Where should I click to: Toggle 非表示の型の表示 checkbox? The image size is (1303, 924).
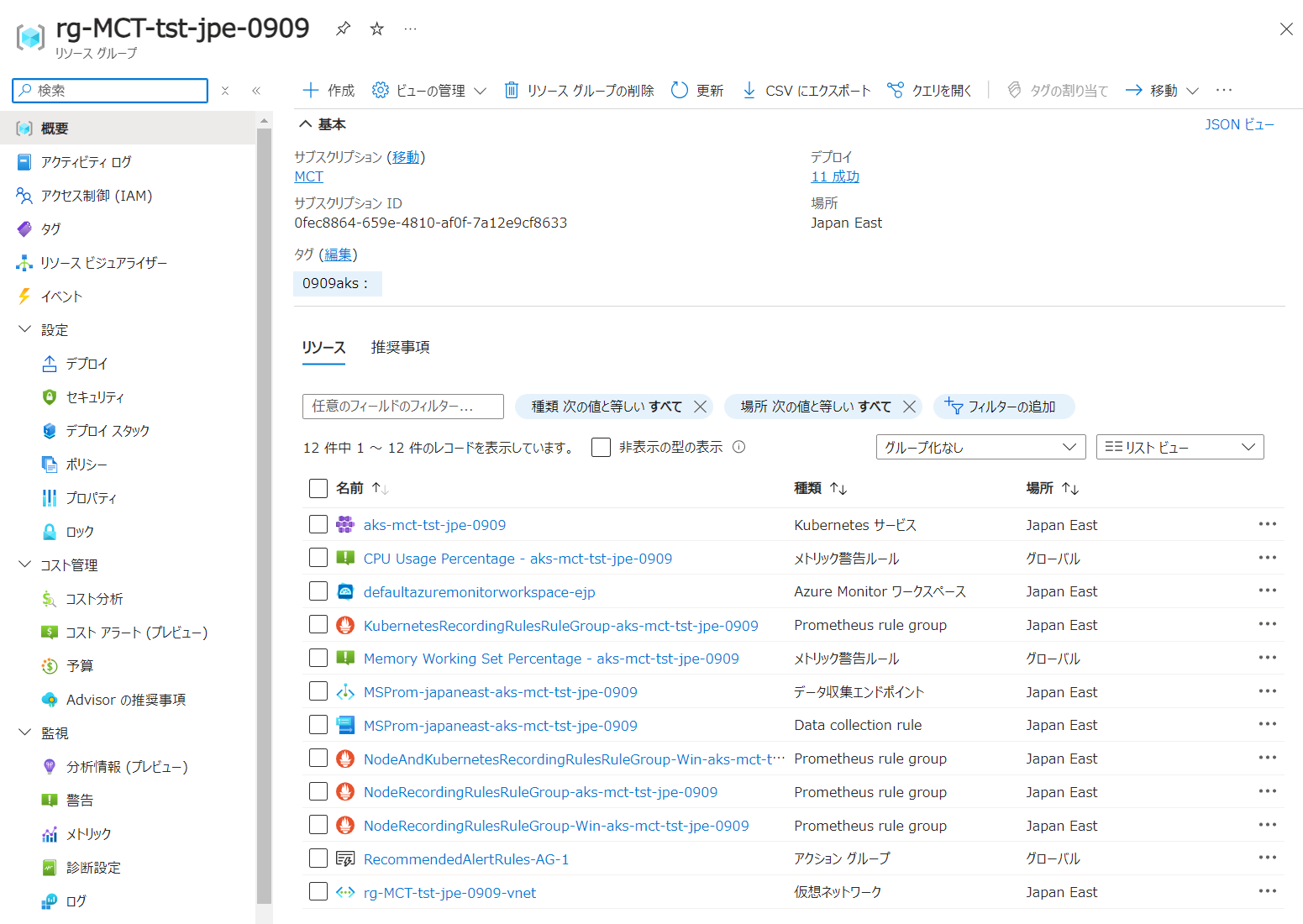601,447
